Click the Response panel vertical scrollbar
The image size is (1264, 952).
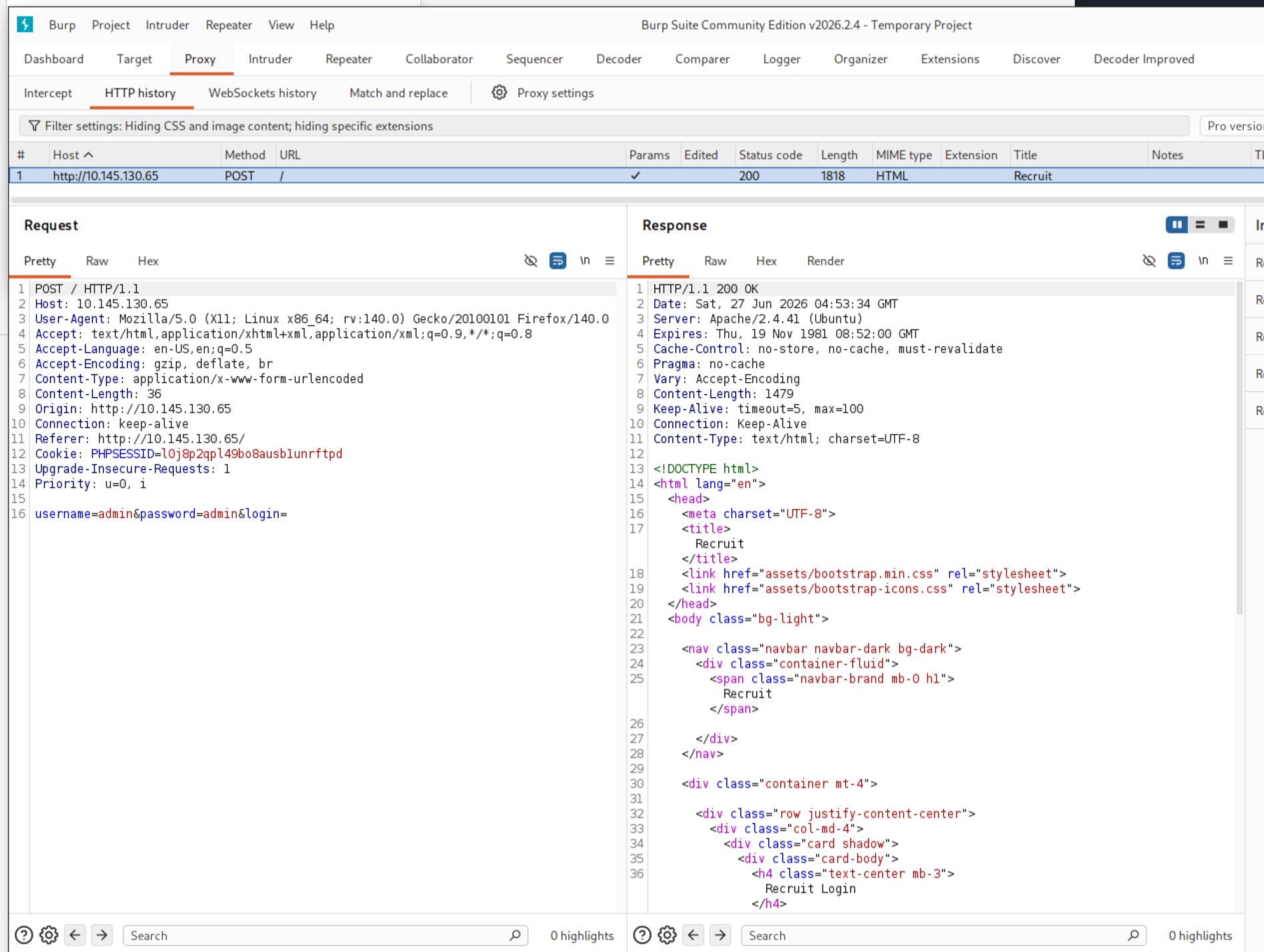(x=1239, y=448)
